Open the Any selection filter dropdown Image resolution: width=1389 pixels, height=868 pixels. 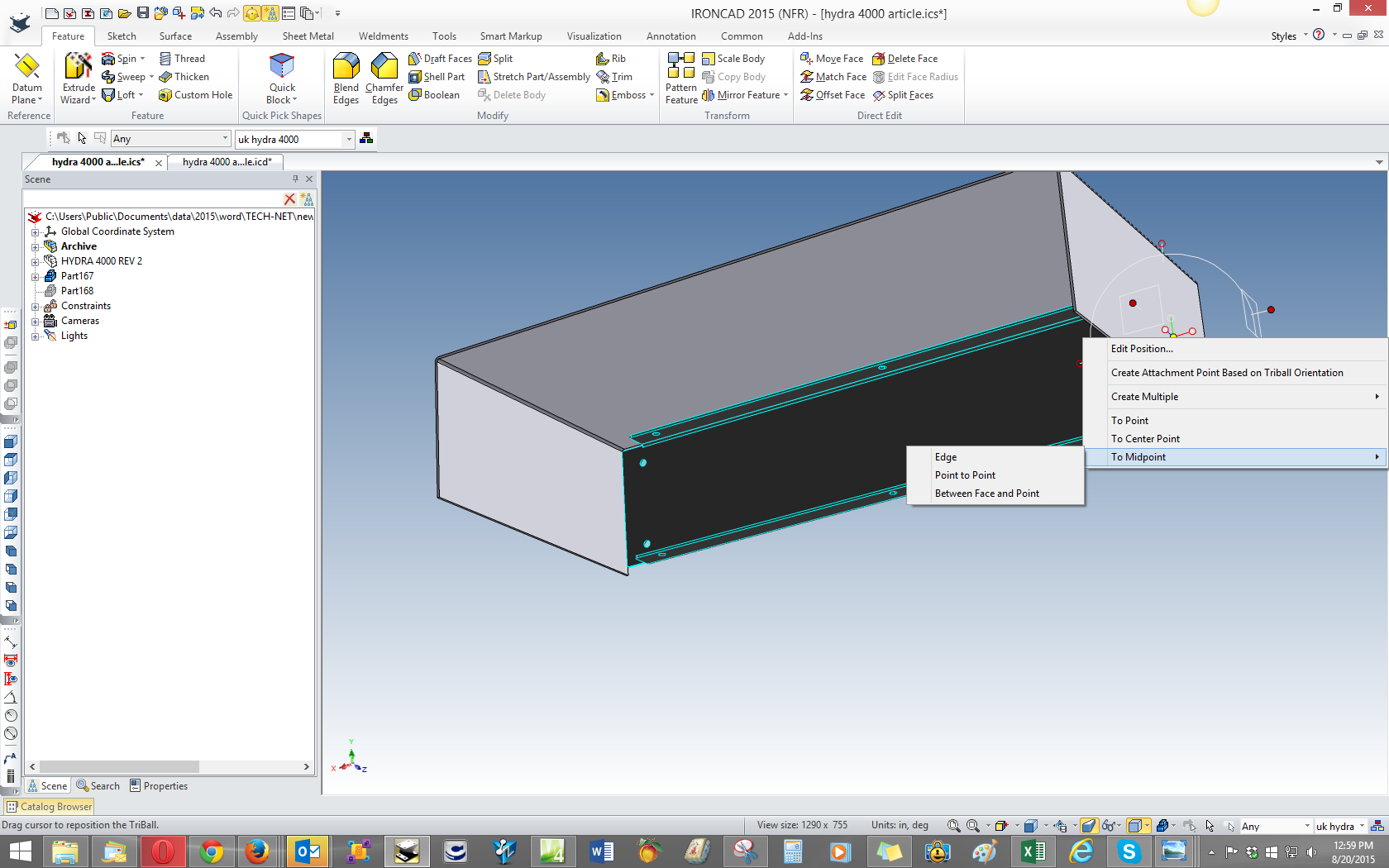(225, 139)
